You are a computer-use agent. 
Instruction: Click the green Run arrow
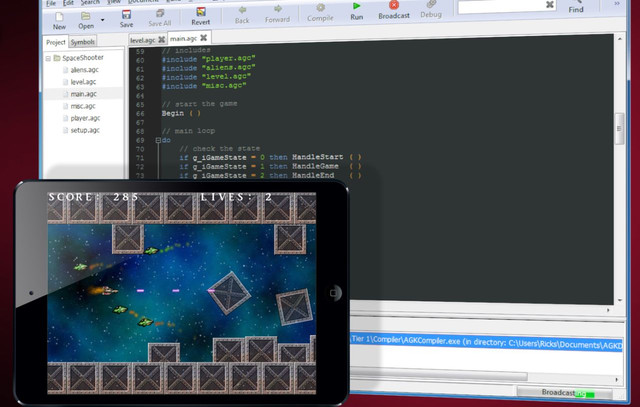coord(356,6)
